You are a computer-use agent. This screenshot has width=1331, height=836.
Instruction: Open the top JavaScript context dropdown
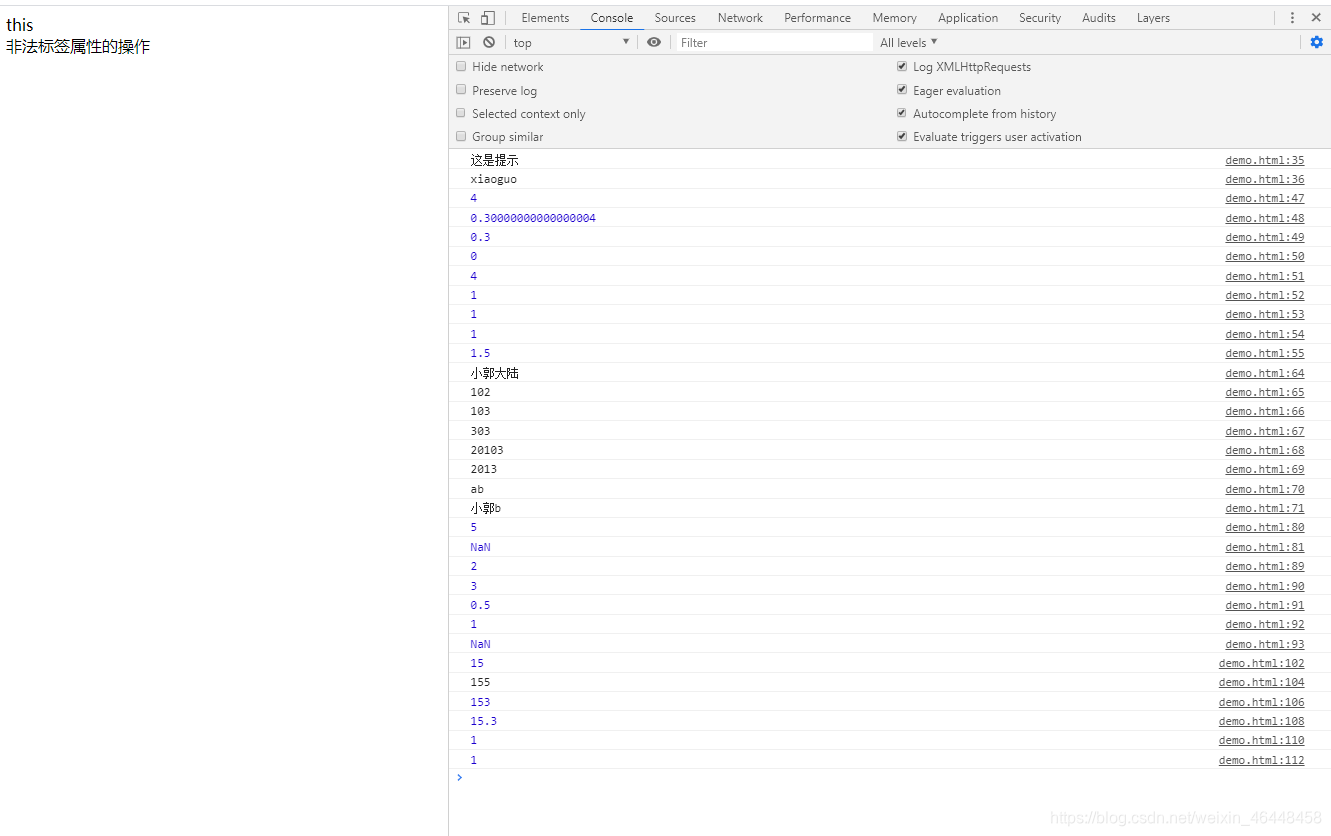point(571,42)
